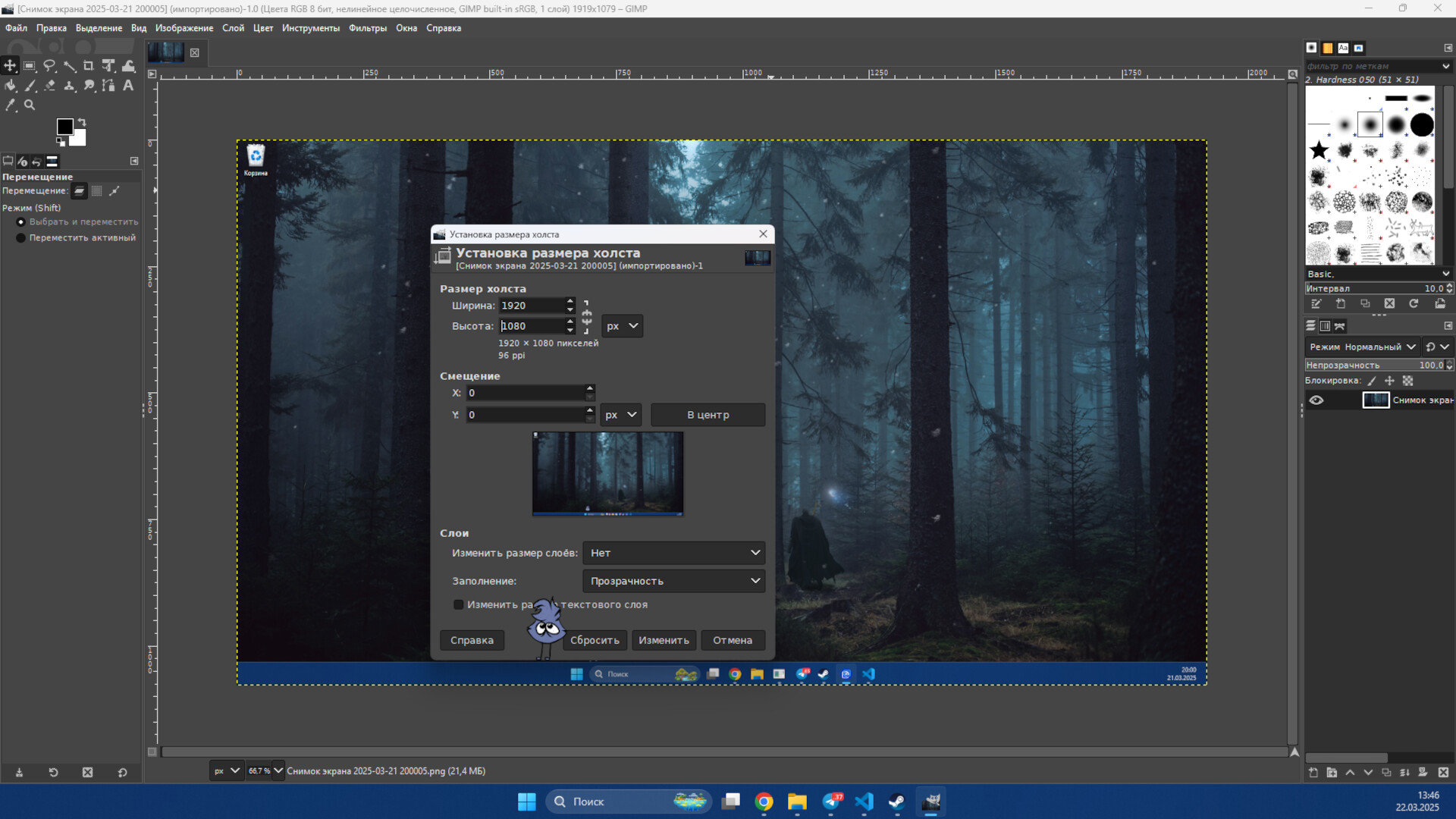Select the Eraser tool

coord(49,86)
